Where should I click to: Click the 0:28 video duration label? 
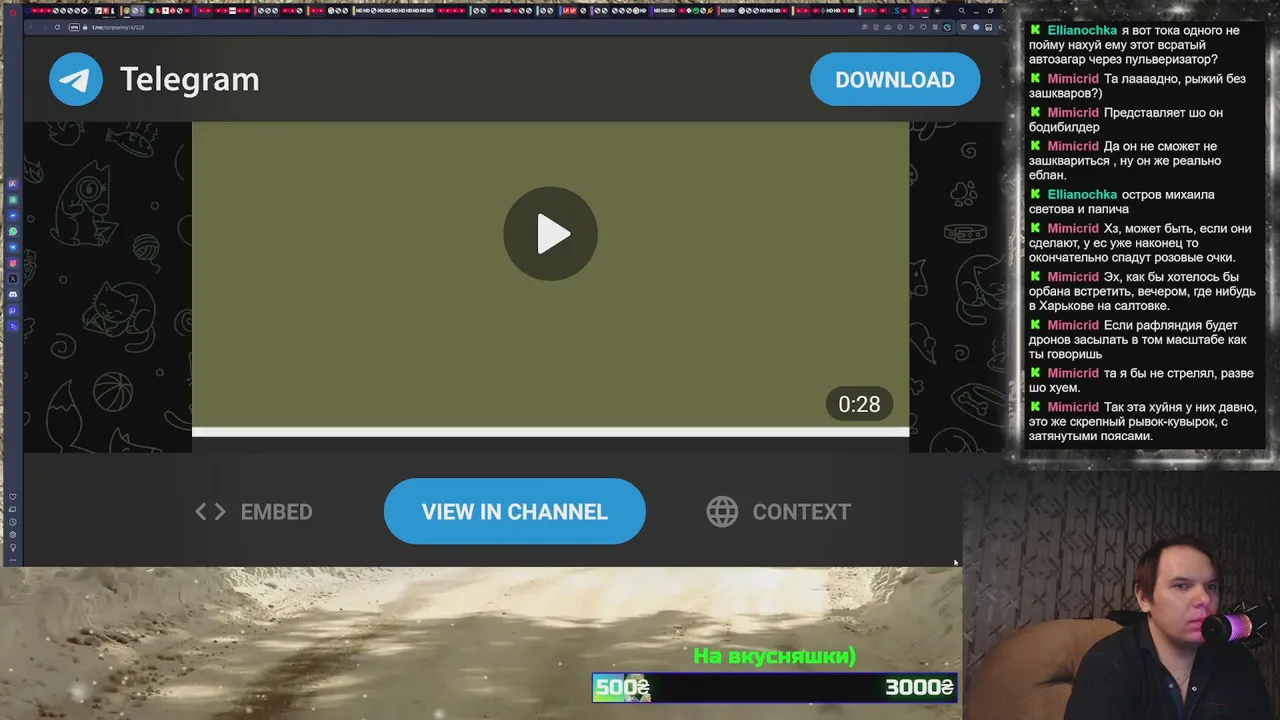click(x=859, y=404)
